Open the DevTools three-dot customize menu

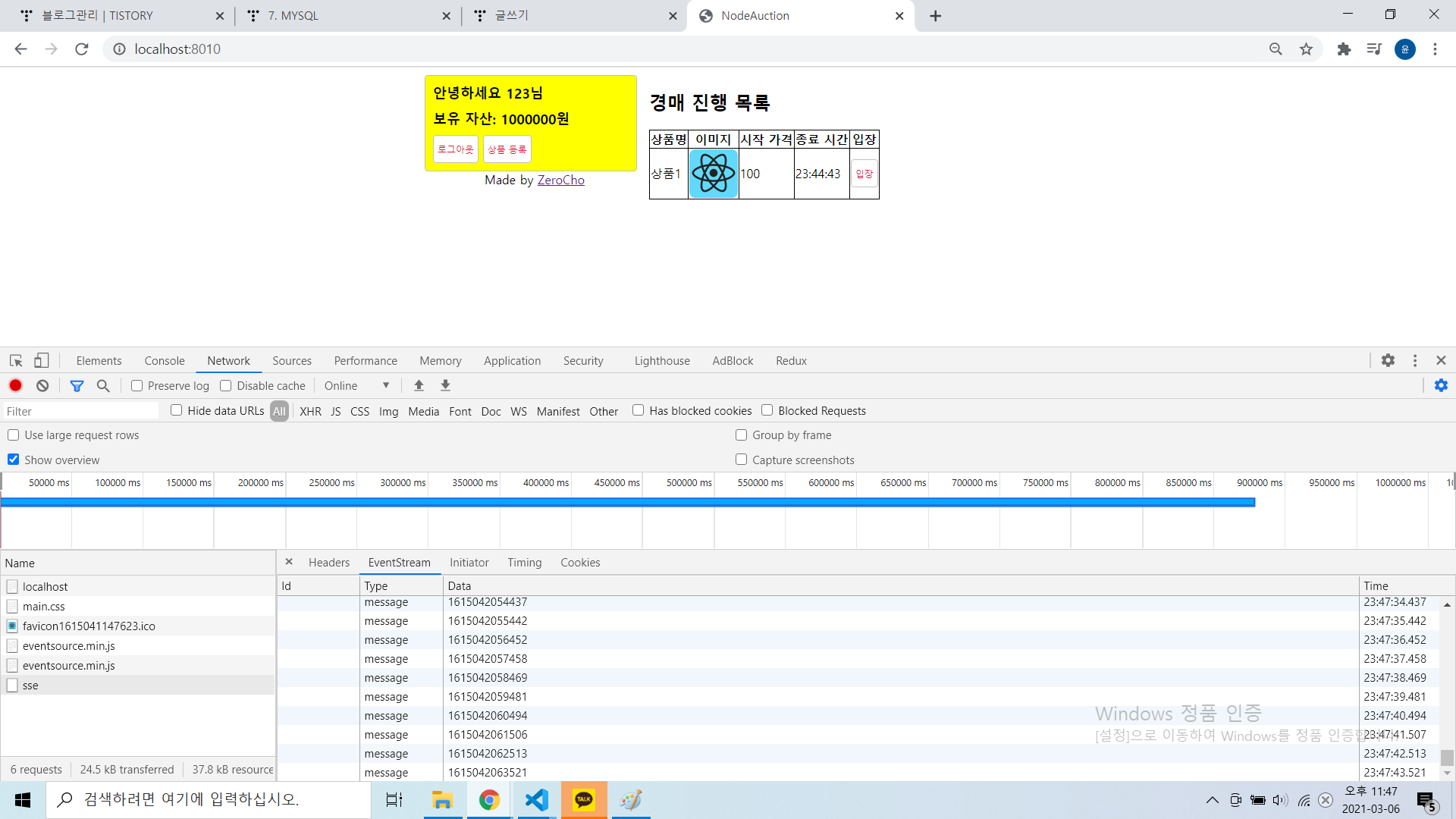(1415, 361)
